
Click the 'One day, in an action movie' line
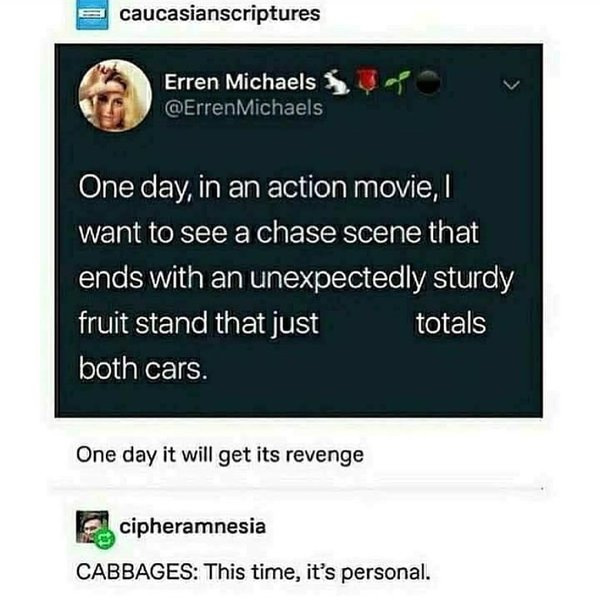(x=265, y=188)
